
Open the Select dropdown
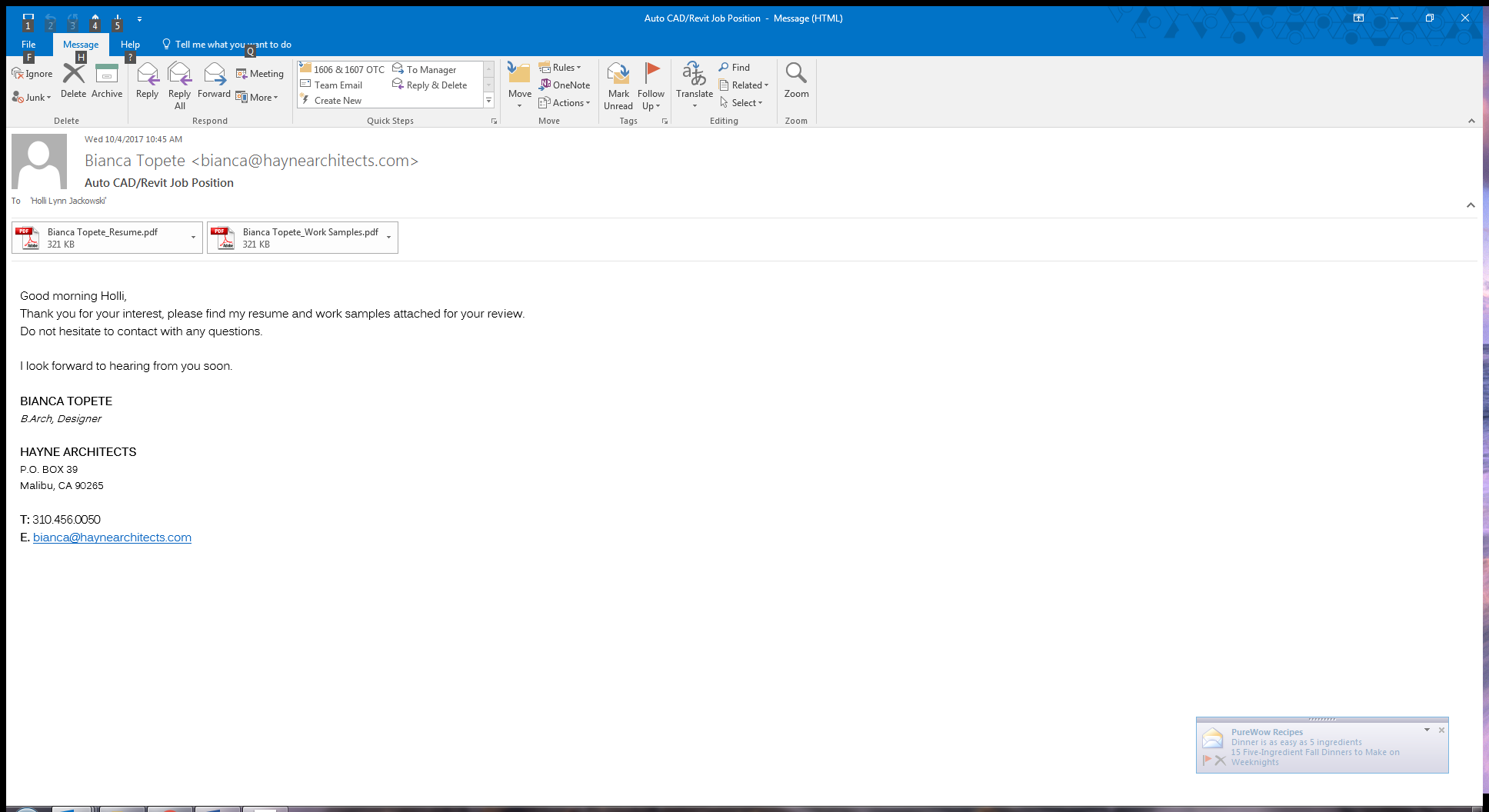tap(741, 103)
